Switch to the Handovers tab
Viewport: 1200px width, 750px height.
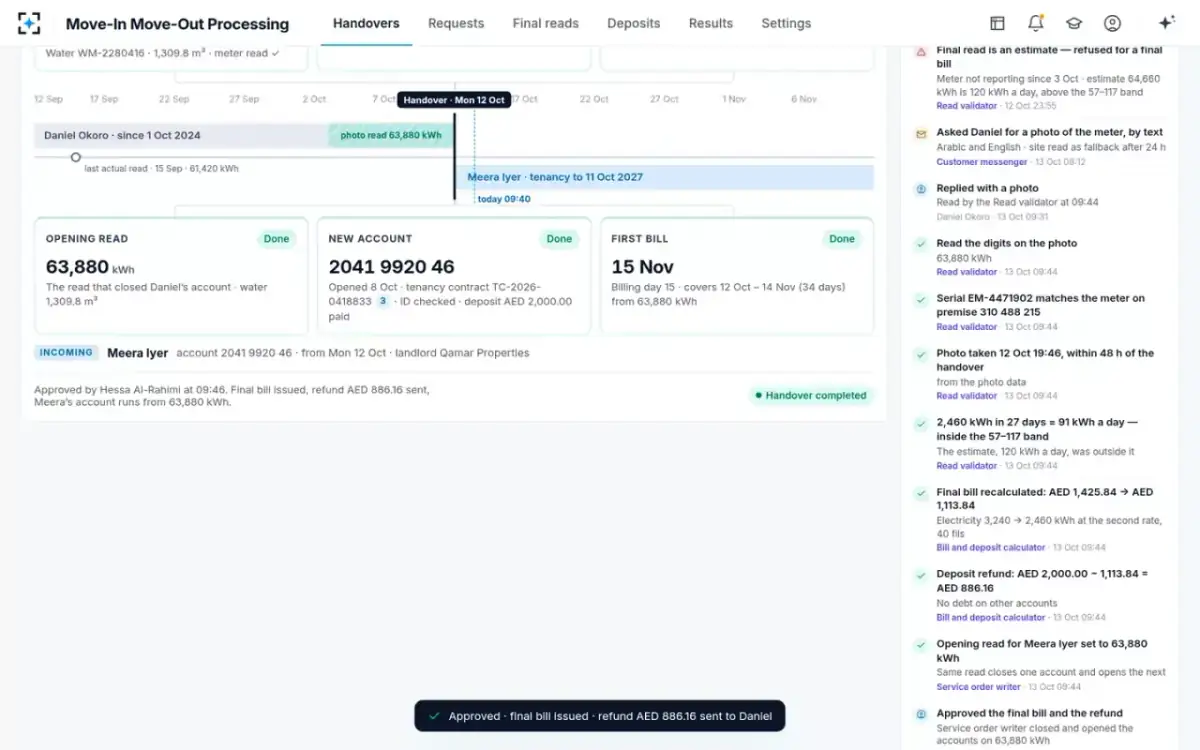(366, 23)
